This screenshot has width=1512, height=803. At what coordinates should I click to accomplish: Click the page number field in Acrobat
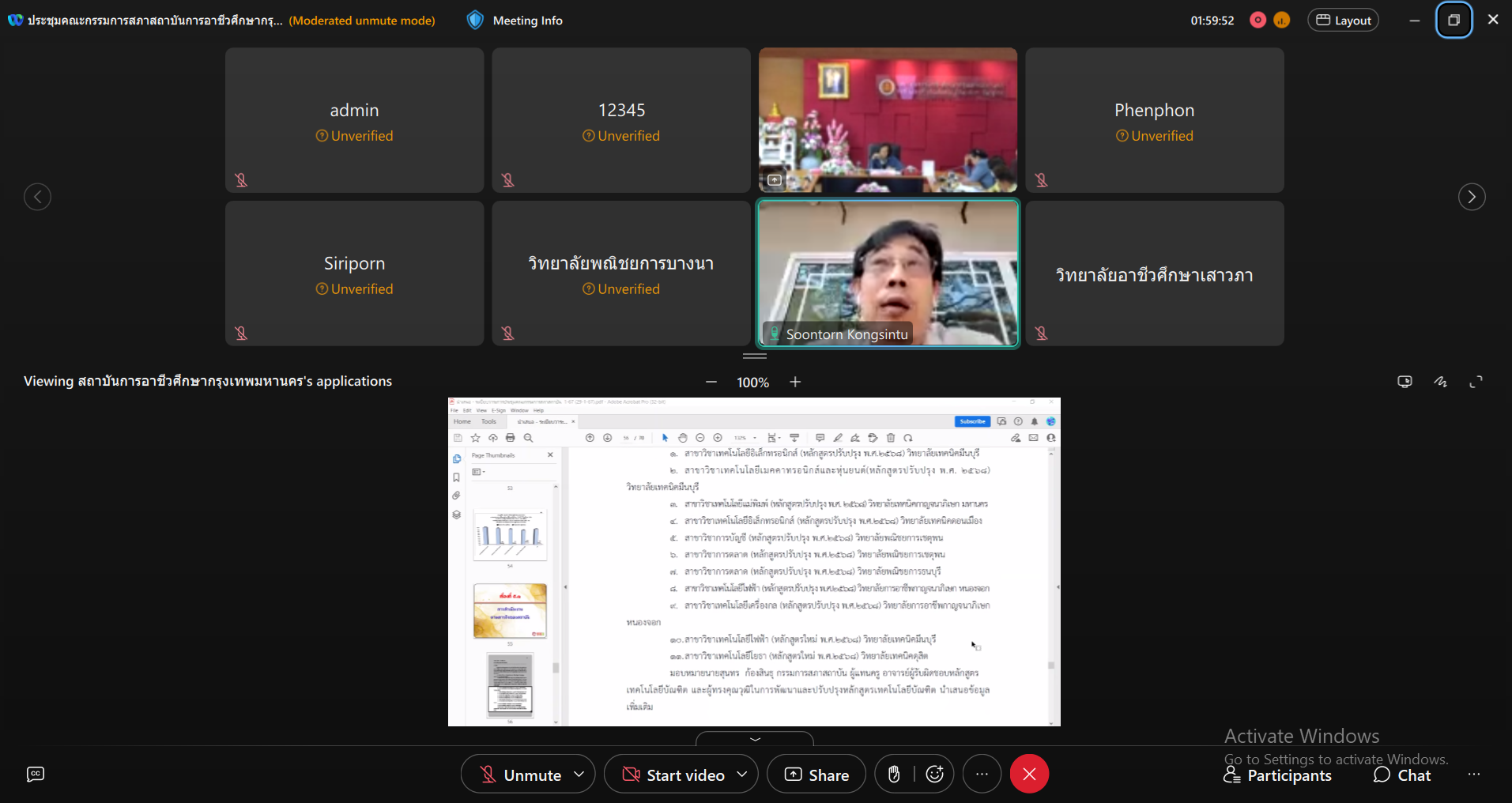pyautogui.click(x=627, y=438)
